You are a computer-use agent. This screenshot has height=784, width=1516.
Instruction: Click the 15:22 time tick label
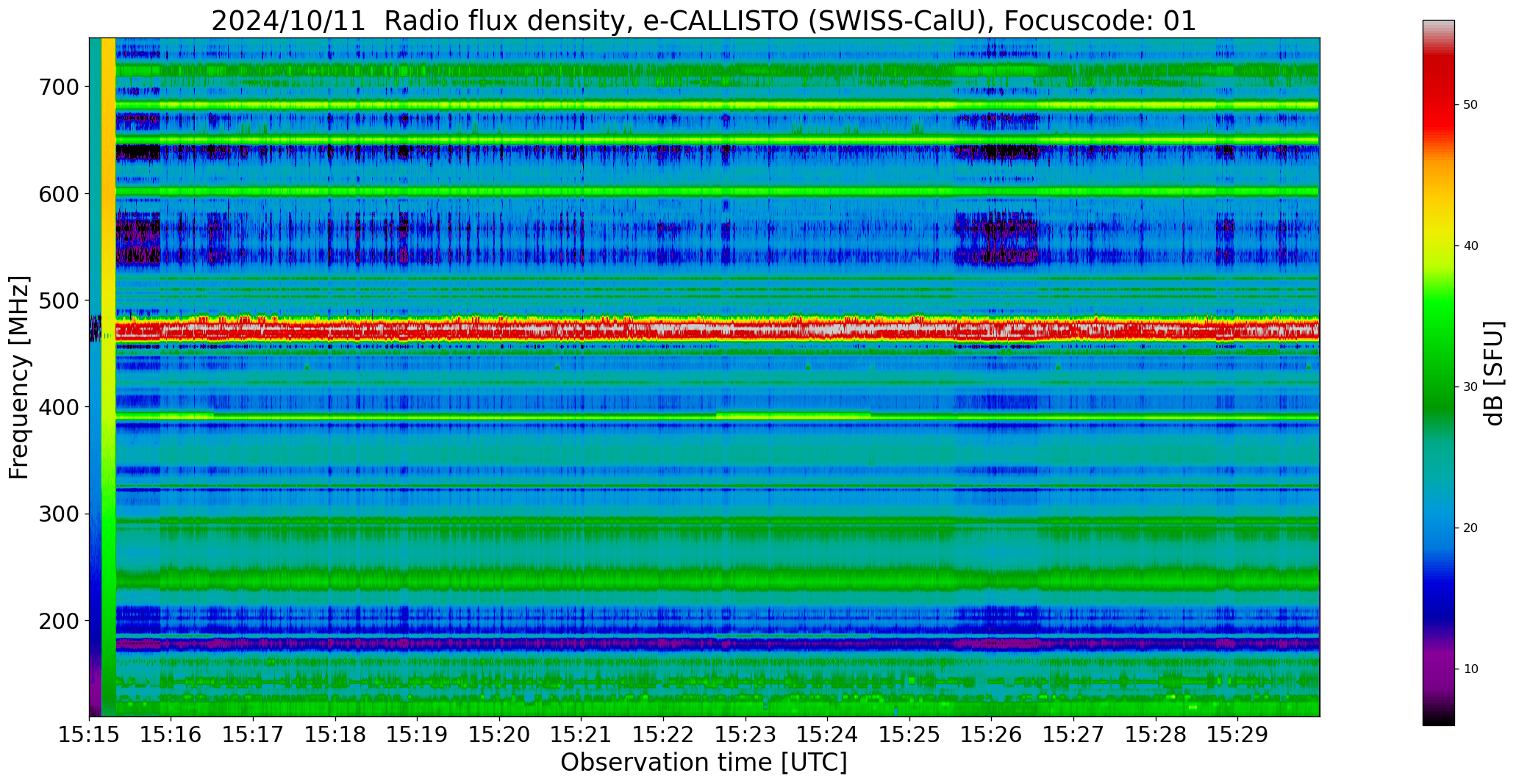(x=664, y=735)
